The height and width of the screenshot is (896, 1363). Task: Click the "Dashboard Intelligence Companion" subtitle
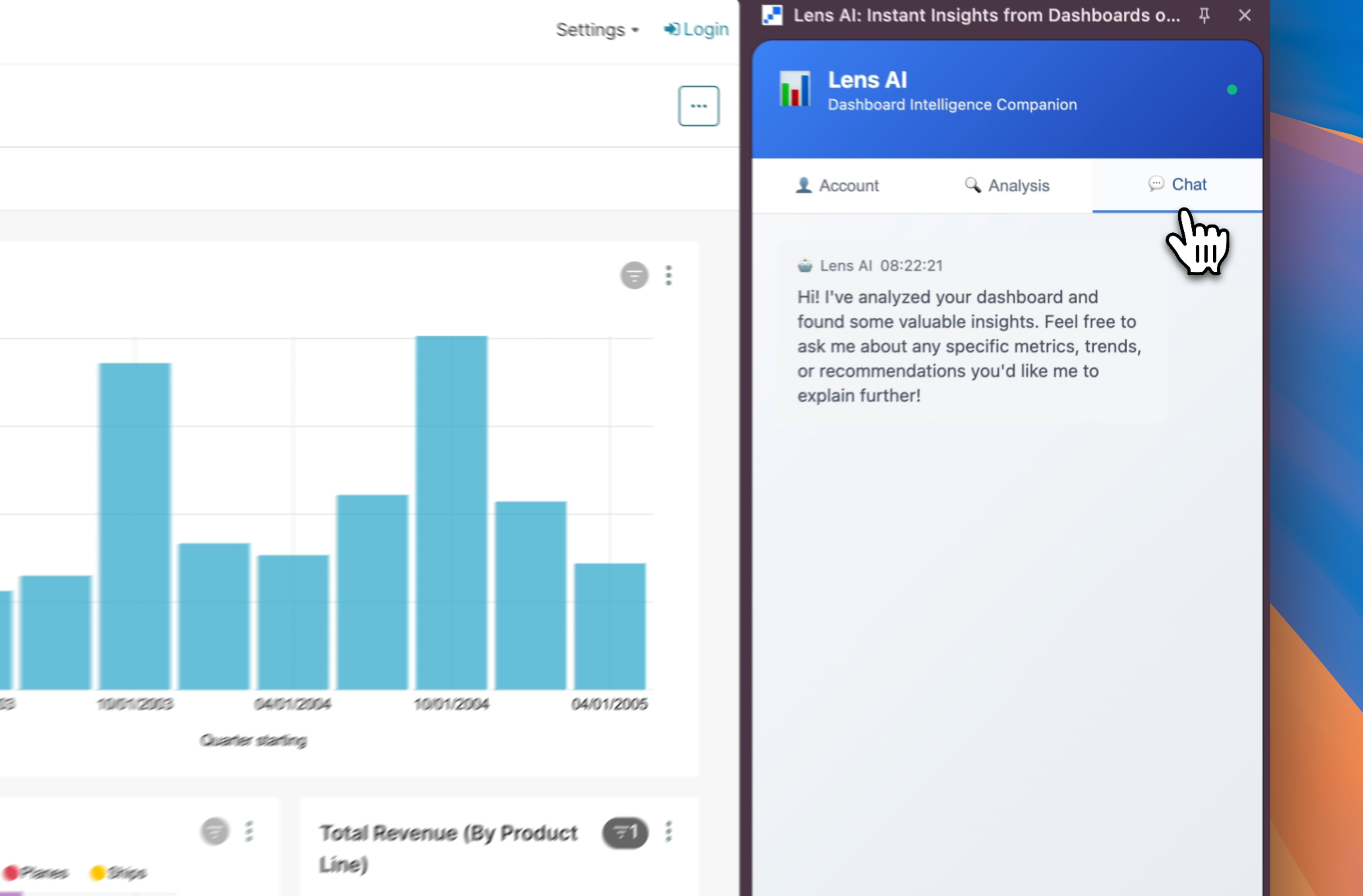(953, 105)
